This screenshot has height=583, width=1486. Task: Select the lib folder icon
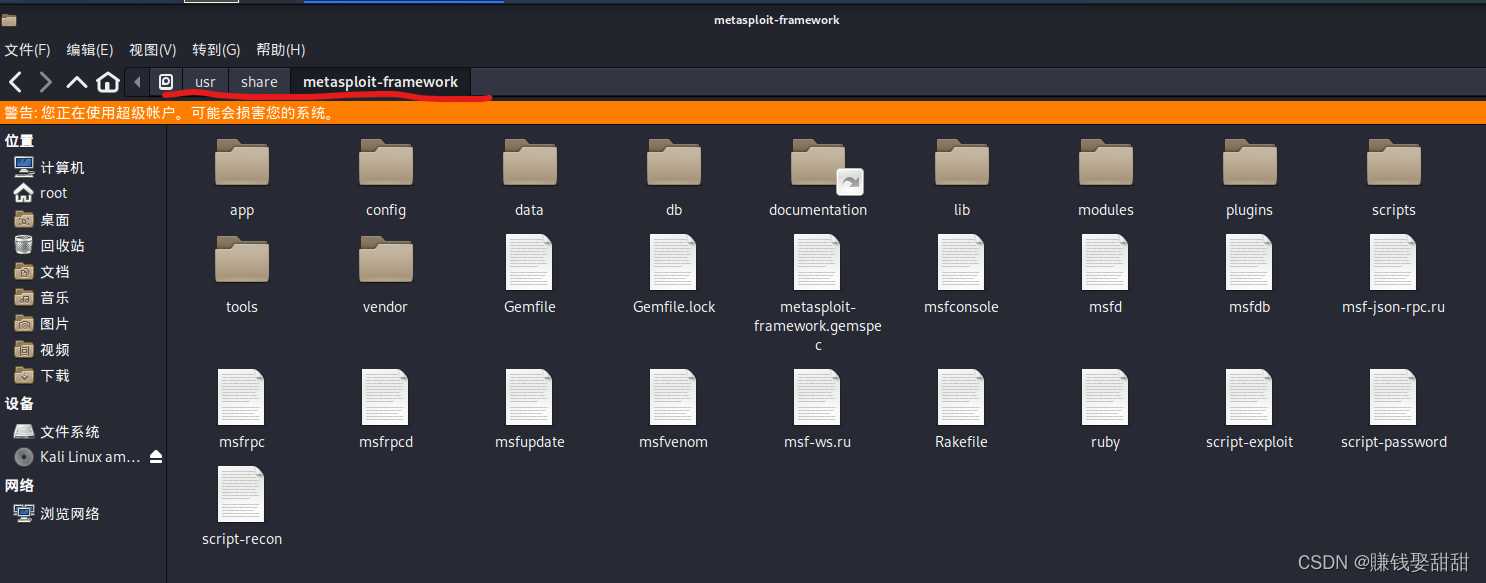tap(962, 162)
